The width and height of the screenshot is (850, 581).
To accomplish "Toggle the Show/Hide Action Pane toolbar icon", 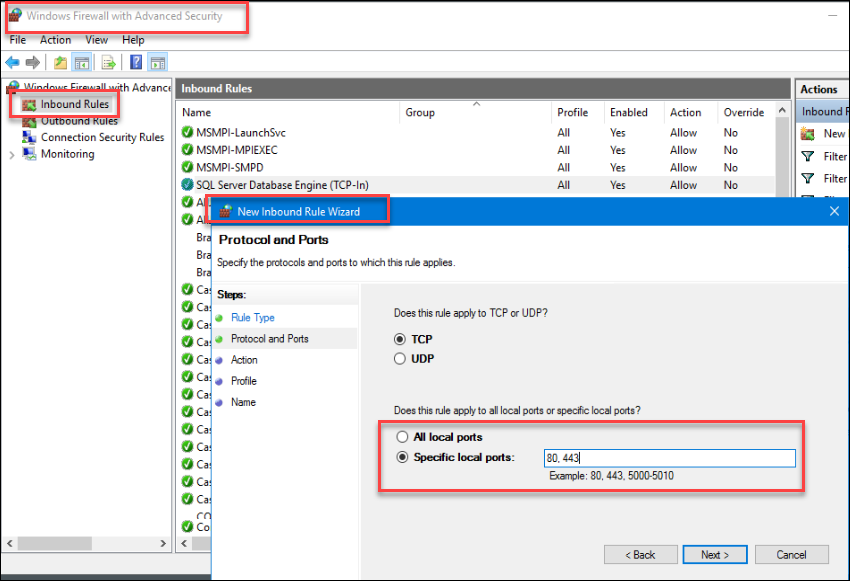I will pos(158,63).
